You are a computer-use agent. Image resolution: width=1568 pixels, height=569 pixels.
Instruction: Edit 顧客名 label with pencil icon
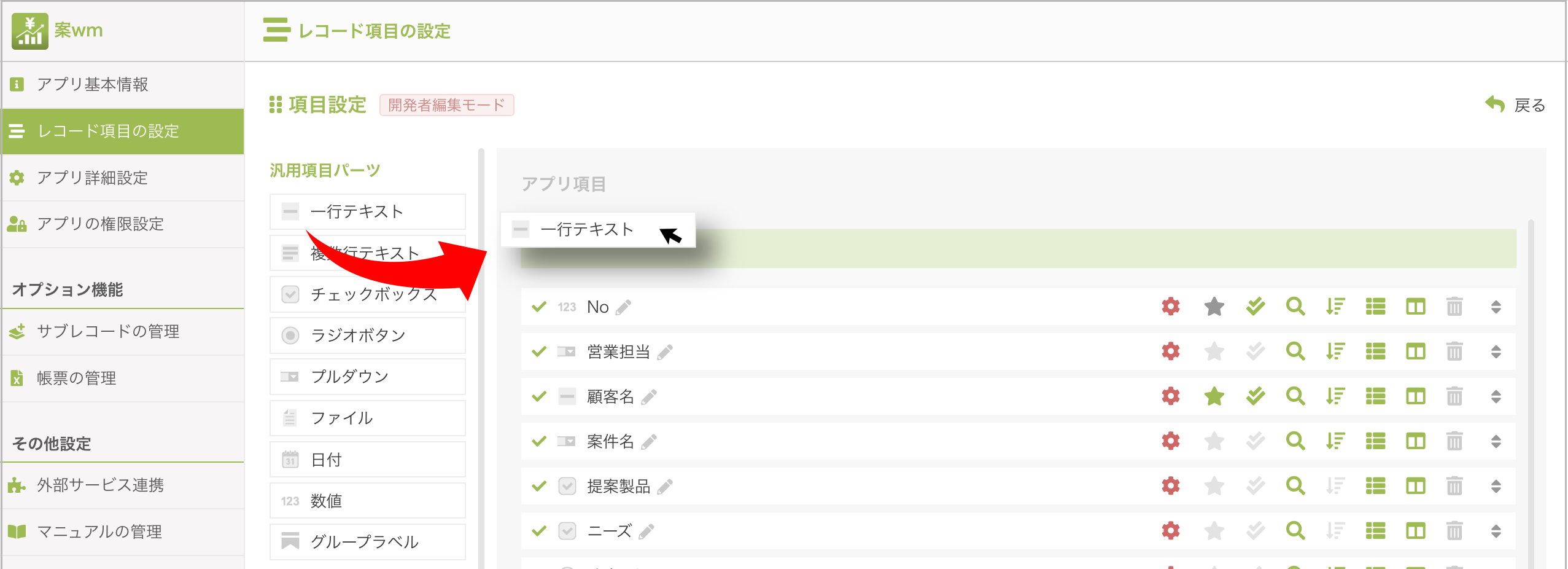[x=649, y=397]
